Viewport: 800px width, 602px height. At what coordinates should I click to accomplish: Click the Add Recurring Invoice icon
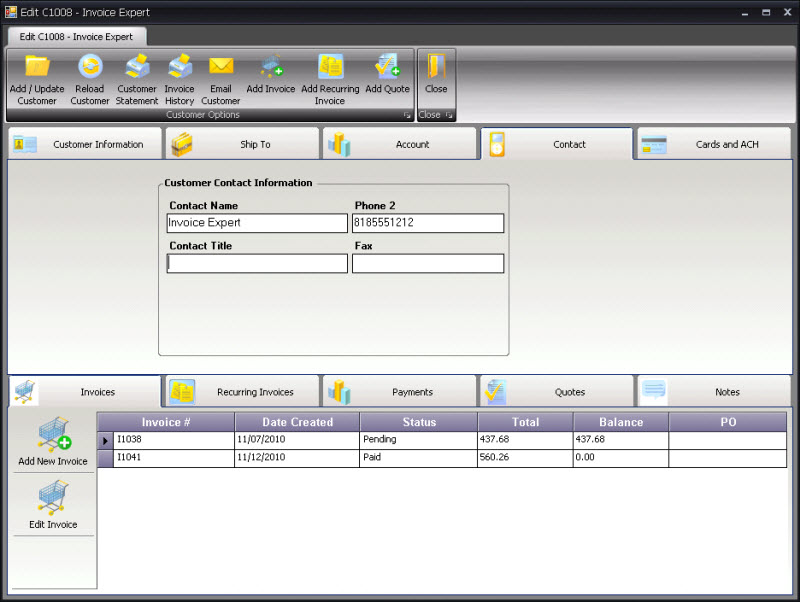(x=330, y=66)
